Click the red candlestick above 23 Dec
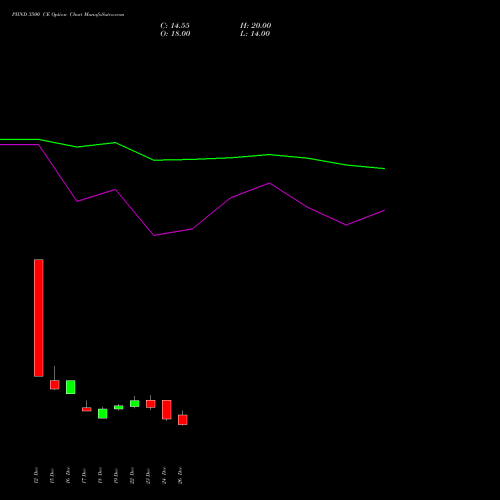Viewport: 500px width, 500px height. pyautogui.click(x=151, y=404)
